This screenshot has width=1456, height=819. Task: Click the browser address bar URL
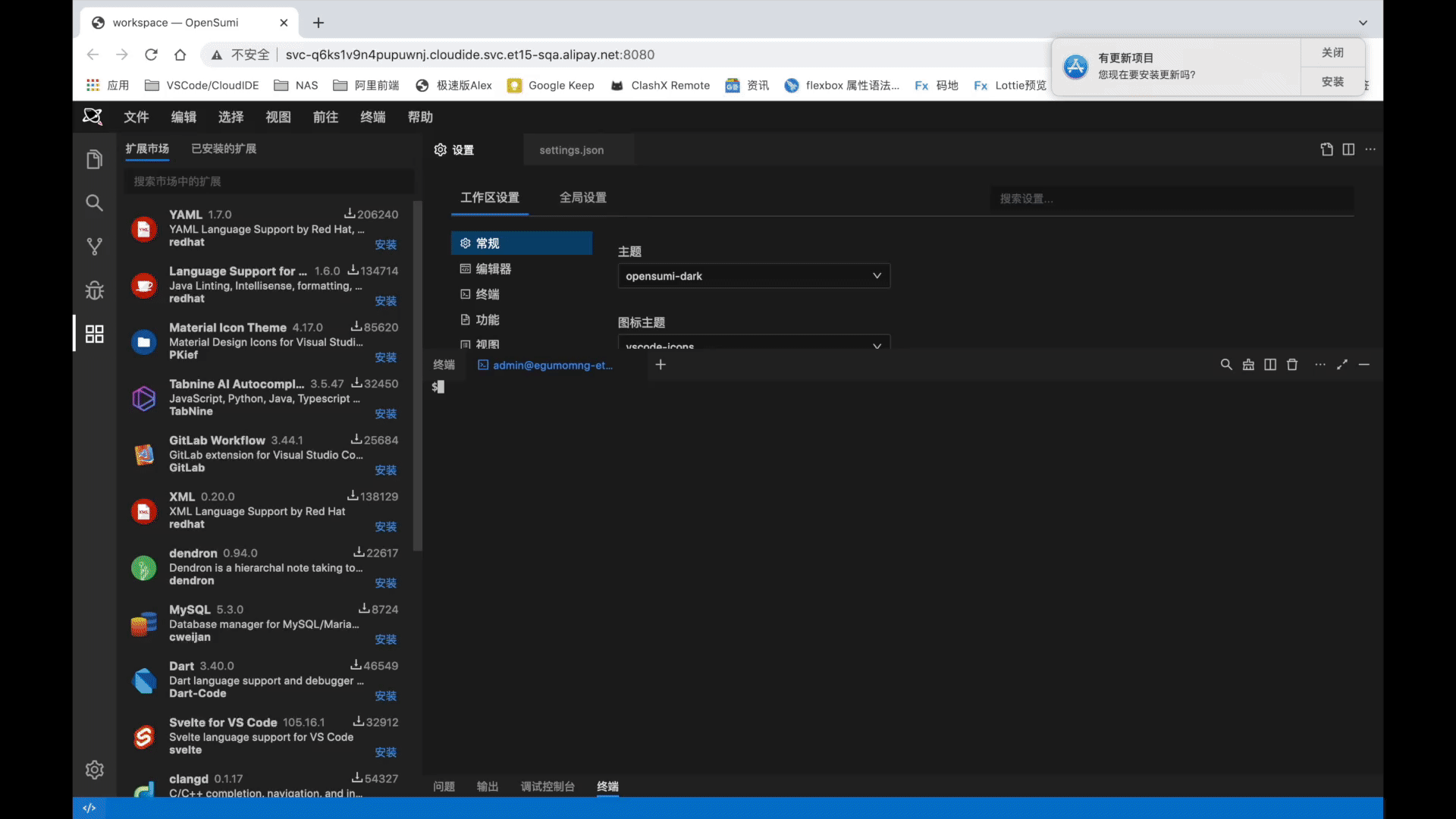[x=470, y=55]
